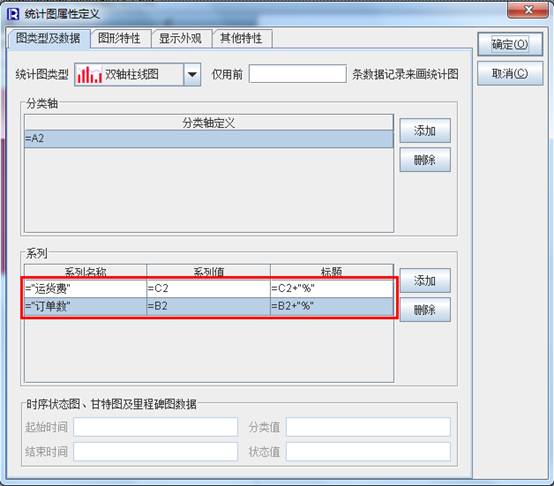Click 删除 button in 分类轴 section
554x486 pixels.
425,160
